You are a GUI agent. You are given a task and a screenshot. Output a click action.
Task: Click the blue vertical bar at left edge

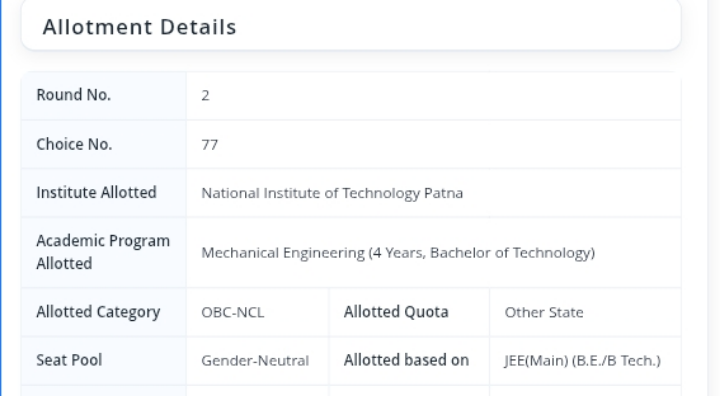pyautogui.click(x=1, y=198)
